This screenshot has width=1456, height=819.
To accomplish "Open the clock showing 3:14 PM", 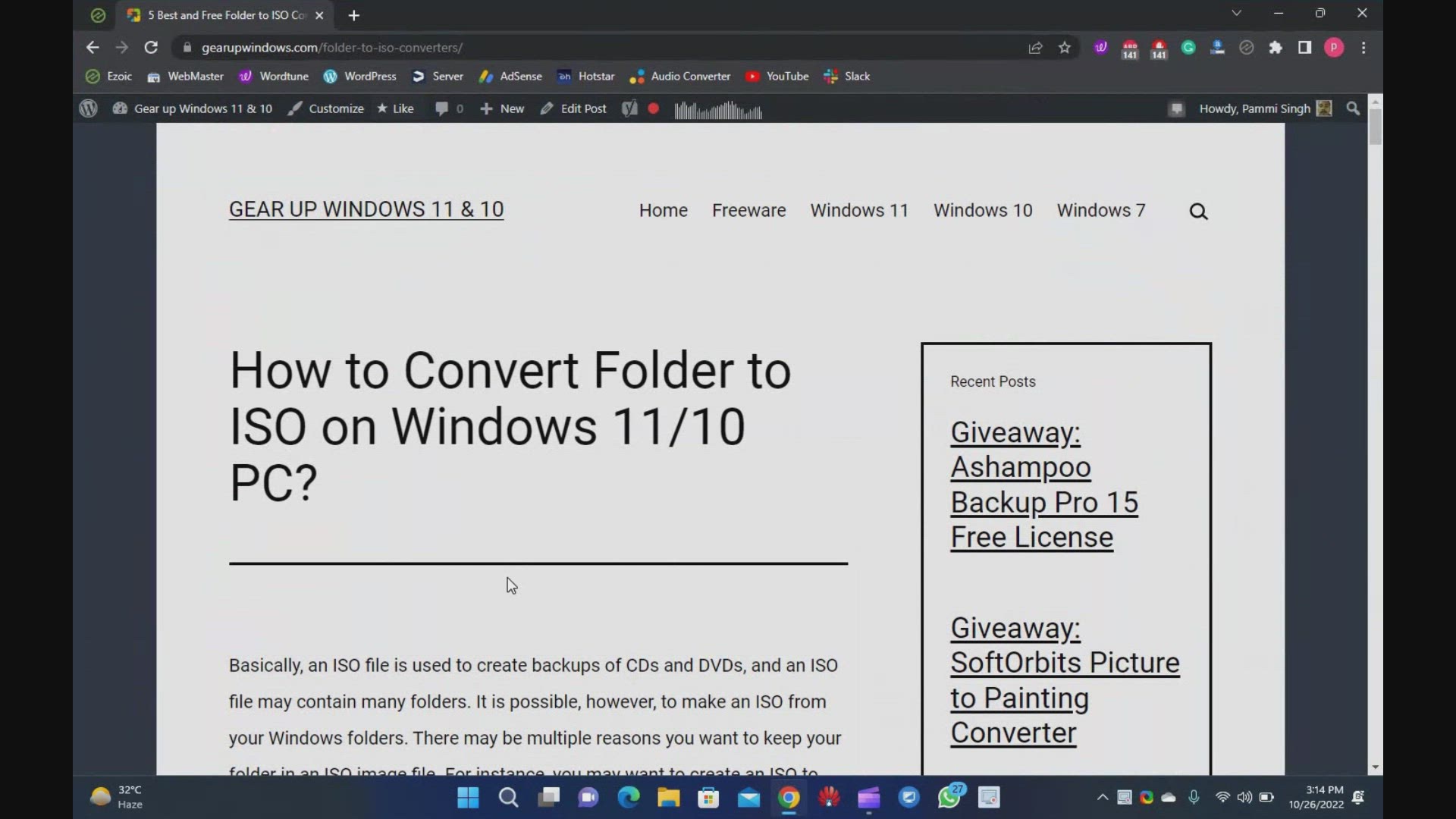I will pos(1316,797).
